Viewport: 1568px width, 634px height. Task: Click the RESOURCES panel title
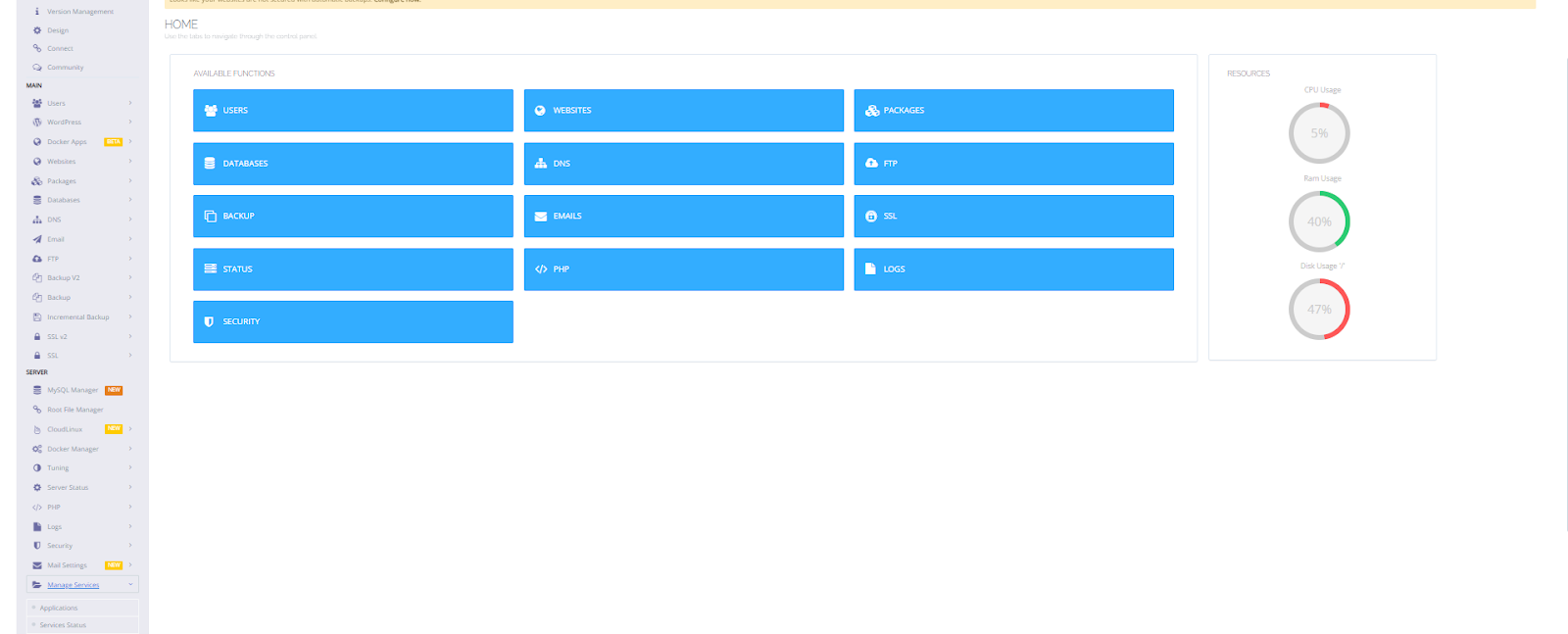pyautogui.click(x=1249, y=73)
